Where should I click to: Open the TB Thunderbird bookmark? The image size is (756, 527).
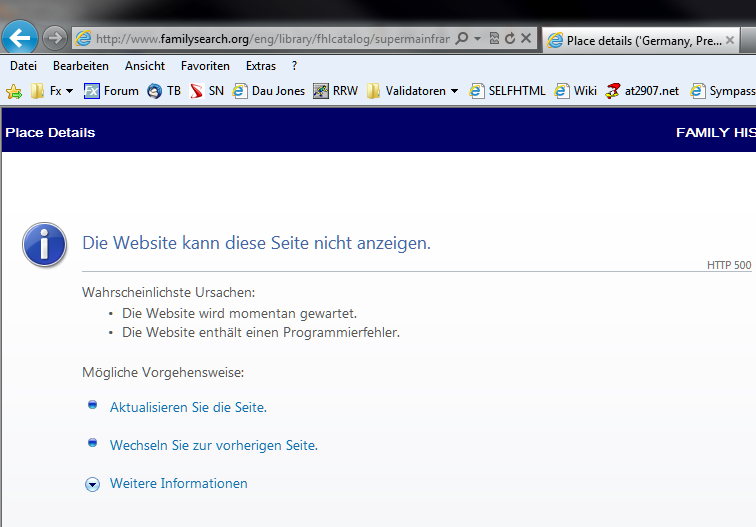pos(164,91)
